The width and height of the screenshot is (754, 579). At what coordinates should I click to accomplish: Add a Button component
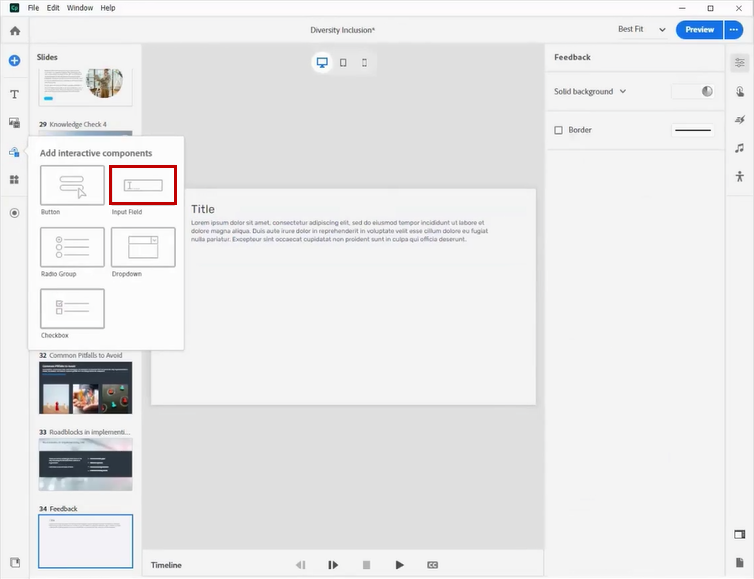[72, 185]
